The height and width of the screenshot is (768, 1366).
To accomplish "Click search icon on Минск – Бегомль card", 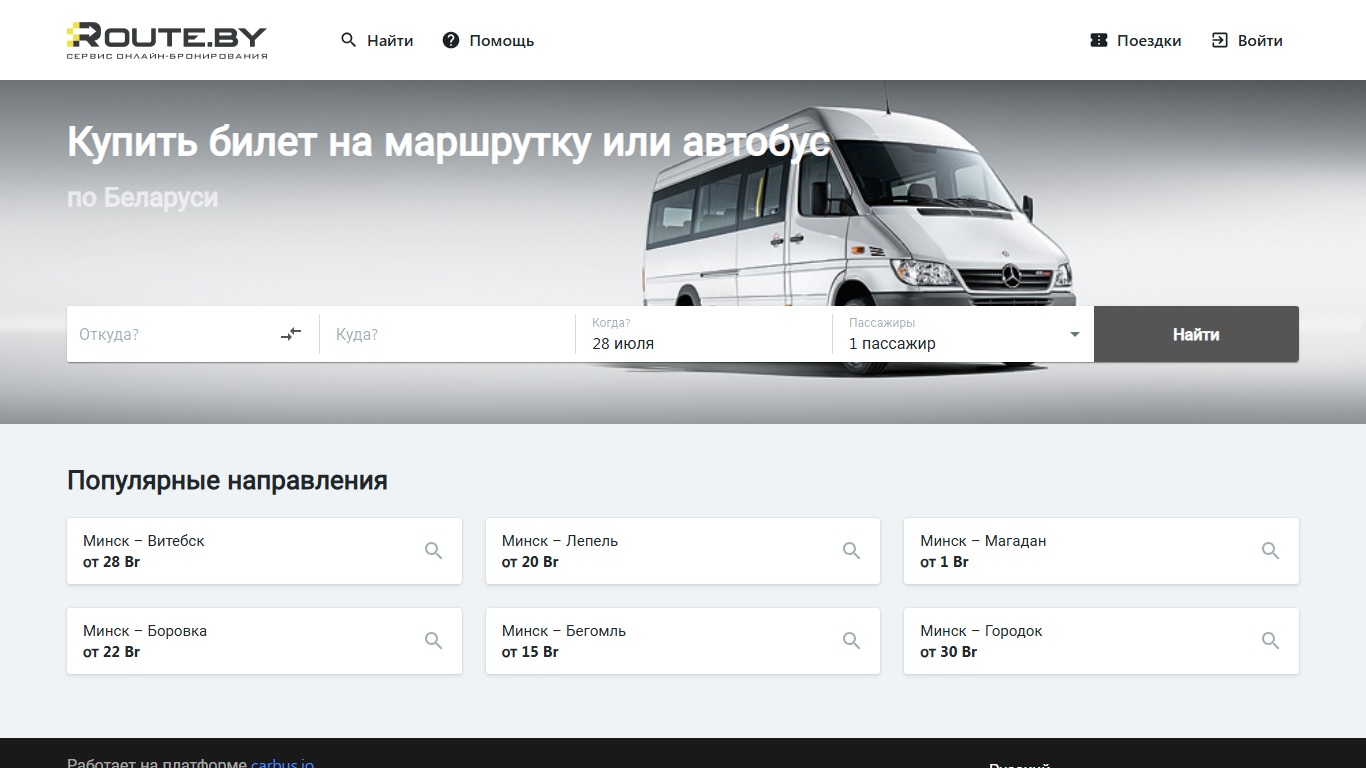I will pyautogui.click(x=851, y=640).
